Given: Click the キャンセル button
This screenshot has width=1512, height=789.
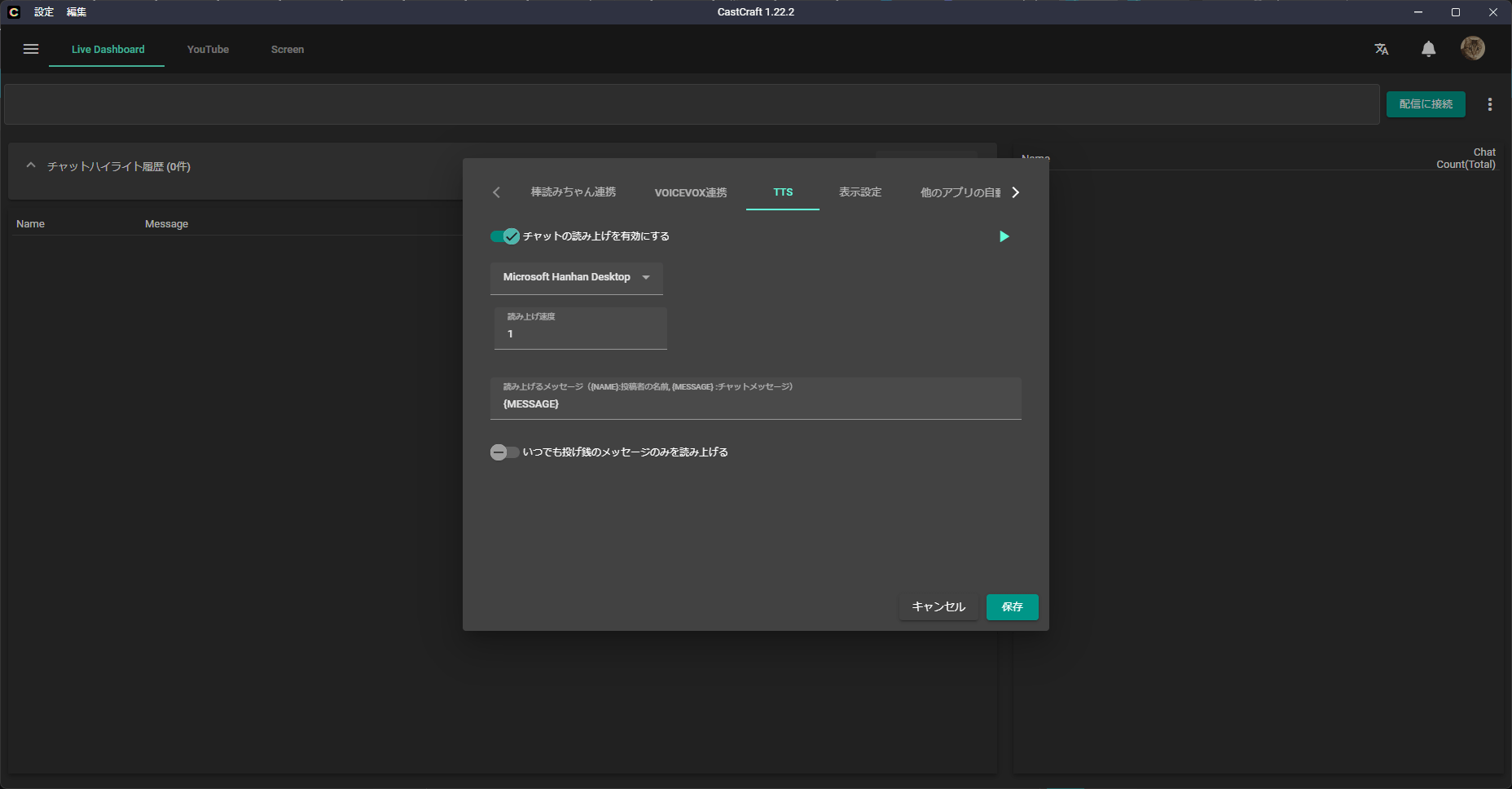Looking at the screenshot, I should (x=938, y=607).
